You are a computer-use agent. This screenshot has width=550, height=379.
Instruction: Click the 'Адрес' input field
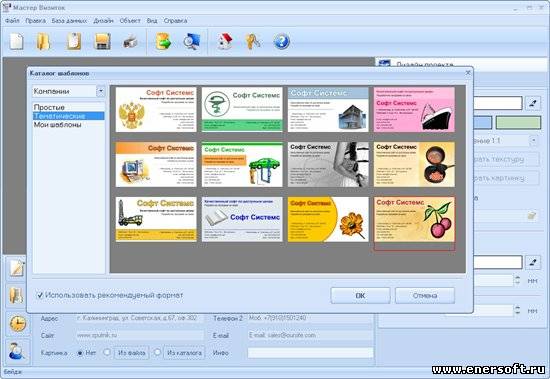(x=140, y=318)
